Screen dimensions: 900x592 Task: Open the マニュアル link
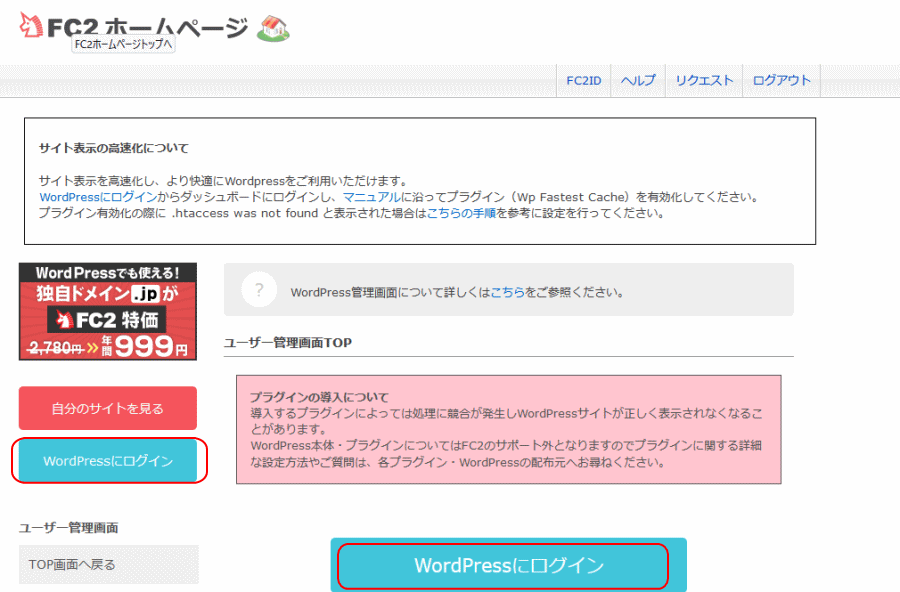371,197
